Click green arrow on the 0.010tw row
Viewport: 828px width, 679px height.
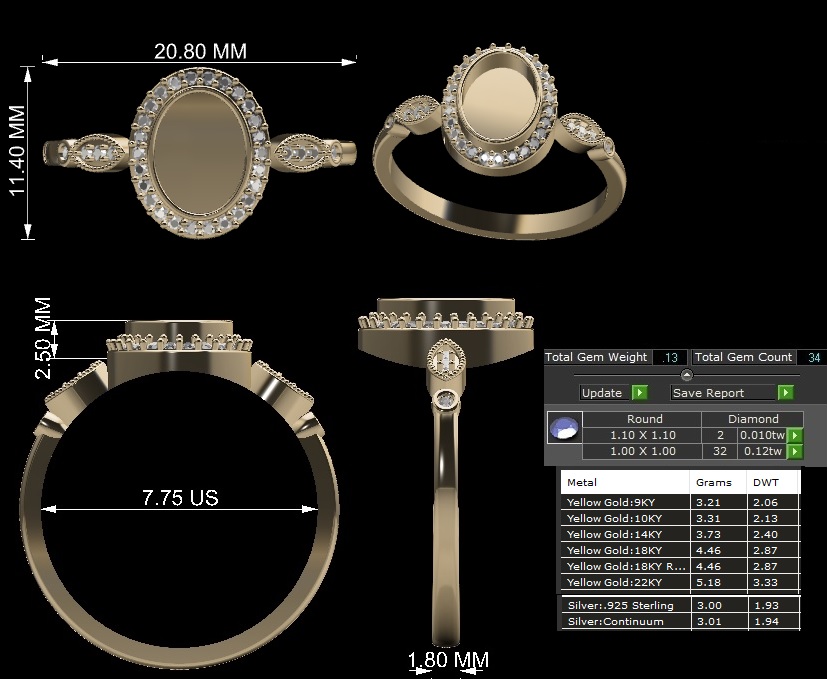tap(795, 436)
